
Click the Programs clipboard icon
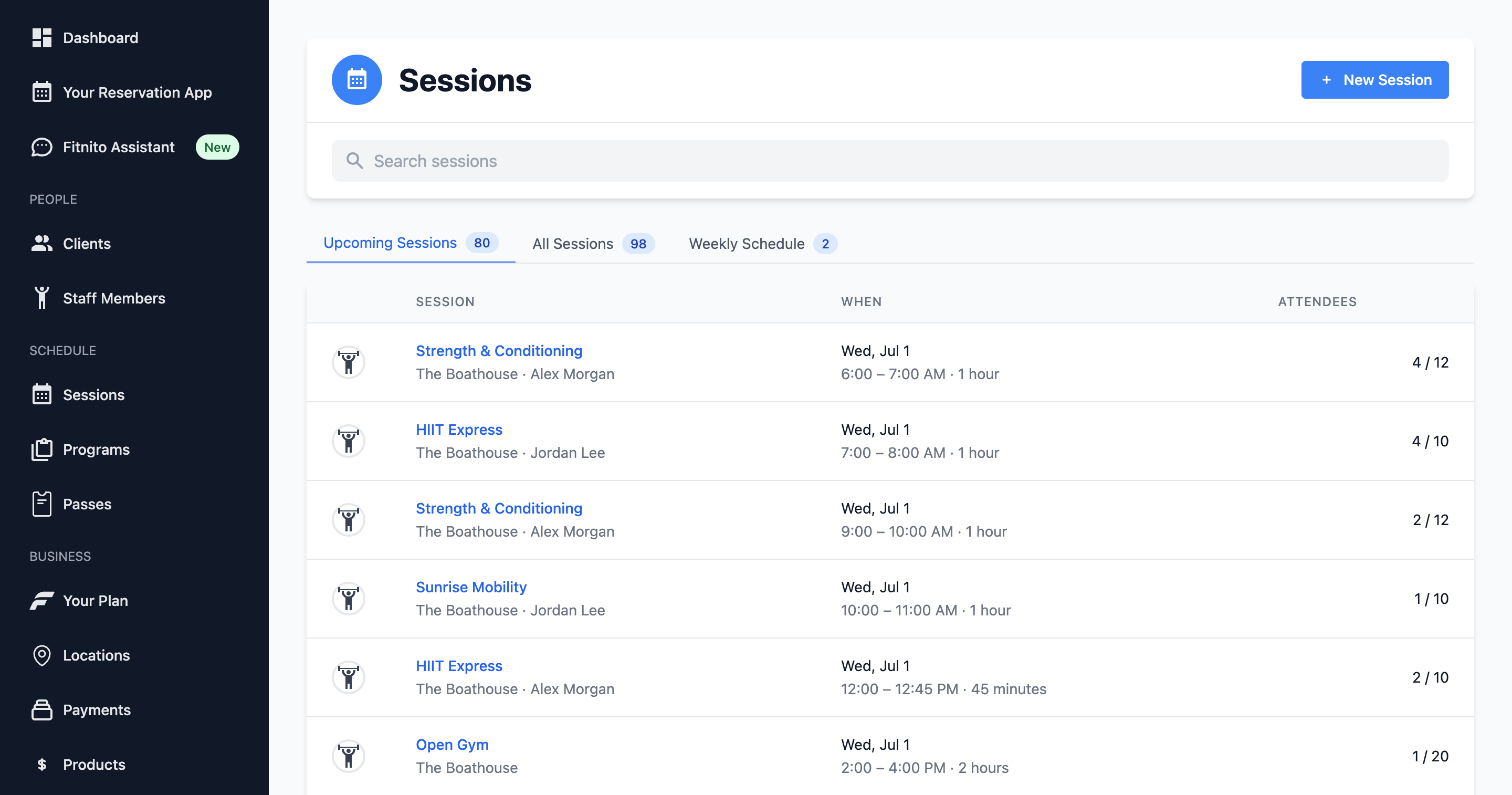pyautogui.click(x=41, y=449)
